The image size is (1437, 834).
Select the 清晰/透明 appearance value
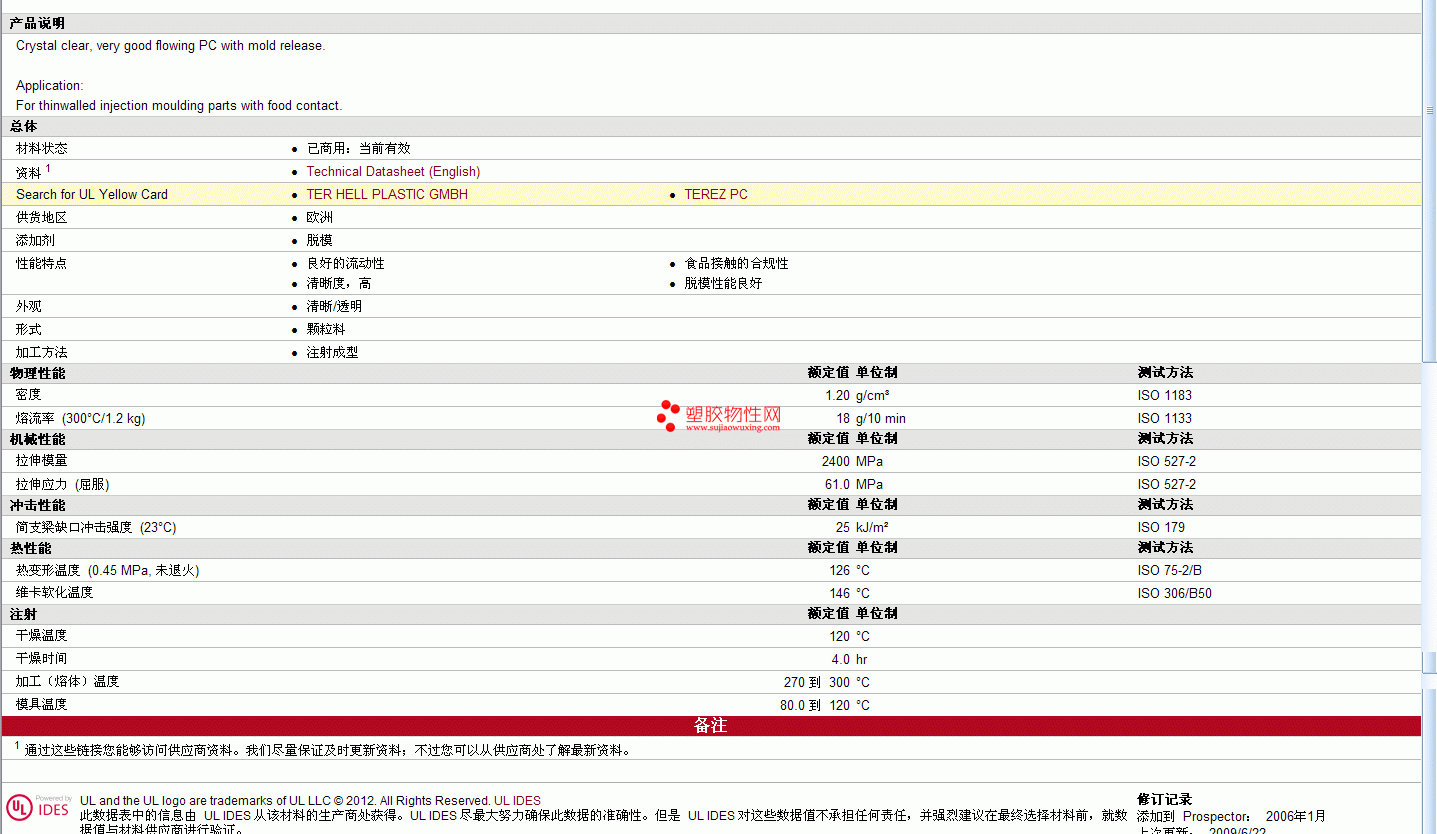(x=335, y=307)
